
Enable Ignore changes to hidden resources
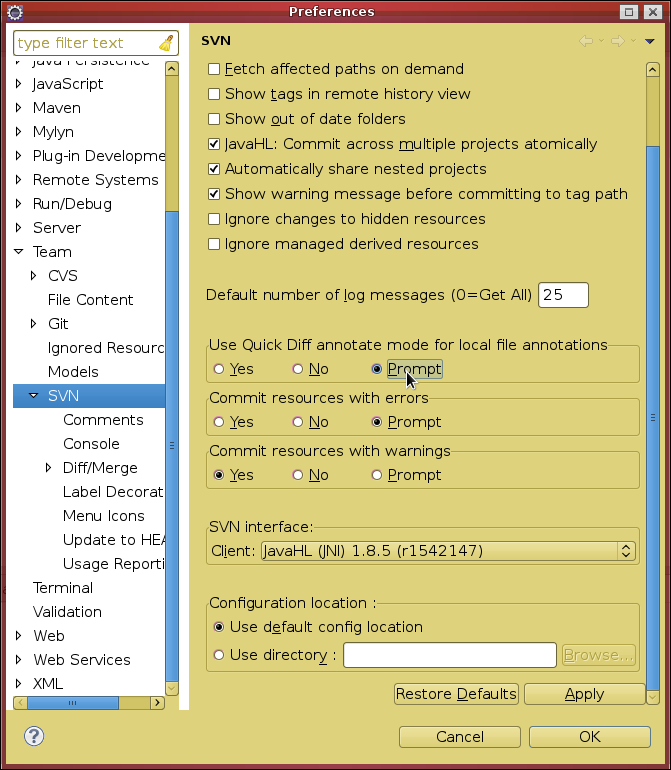coord(214,219)
